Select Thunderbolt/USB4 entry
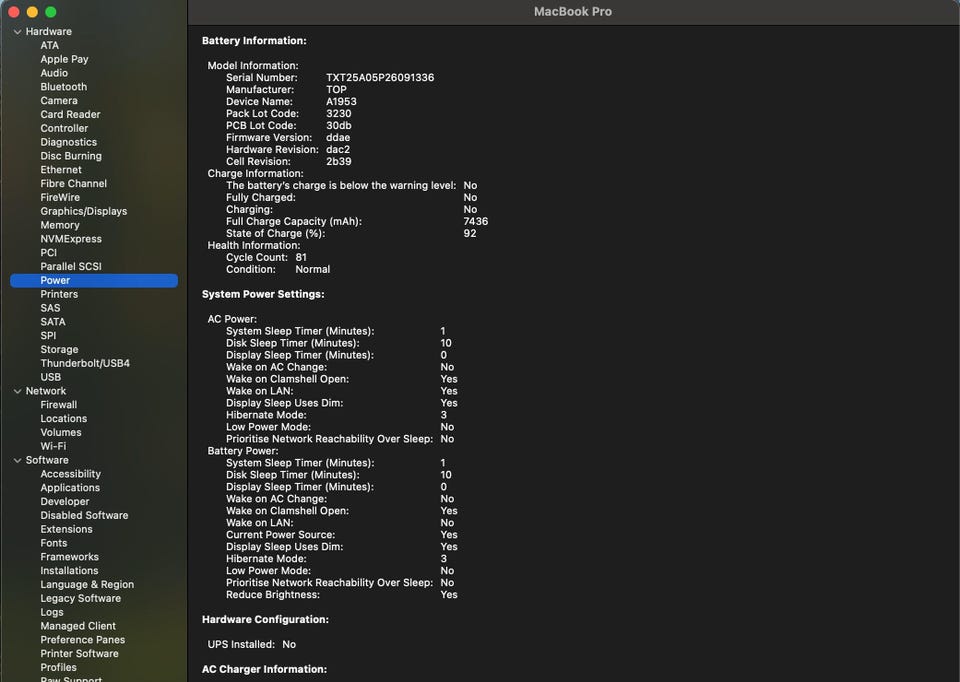The height and width of the screenshot is (682, 960). (x=85, y=363)
